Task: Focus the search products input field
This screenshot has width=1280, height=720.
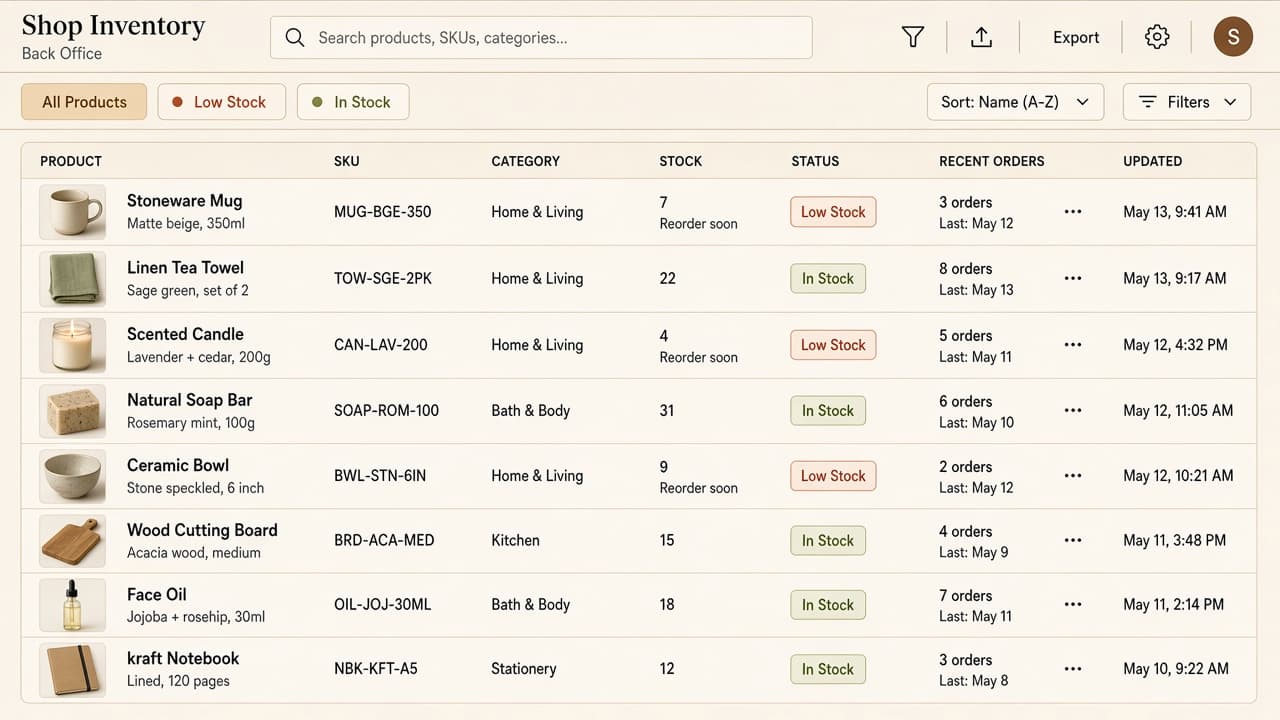Action: tap(541, 38)
